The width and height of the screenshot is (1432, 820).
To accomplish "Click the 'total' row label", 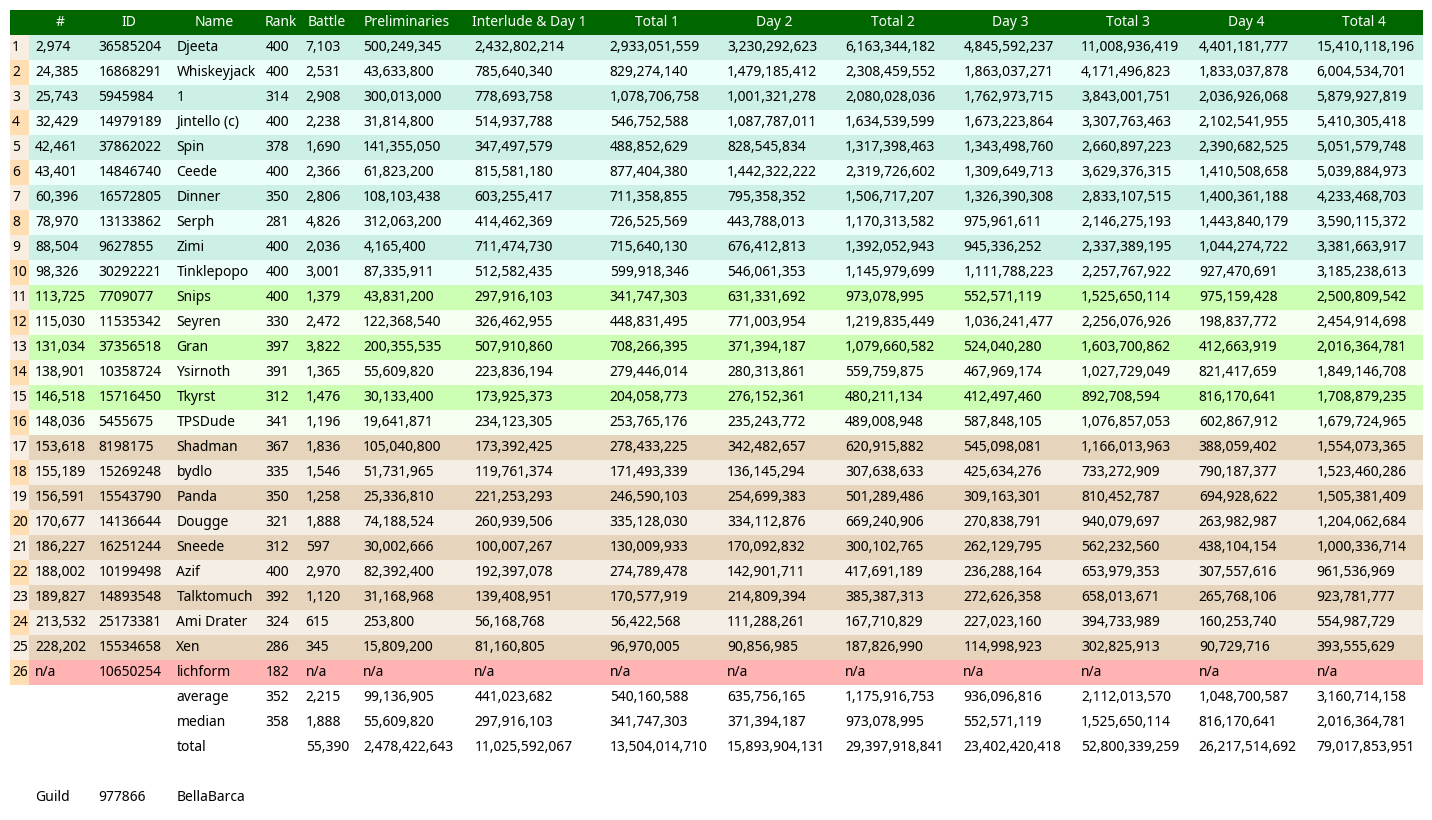I will click(x=191, y=746).
